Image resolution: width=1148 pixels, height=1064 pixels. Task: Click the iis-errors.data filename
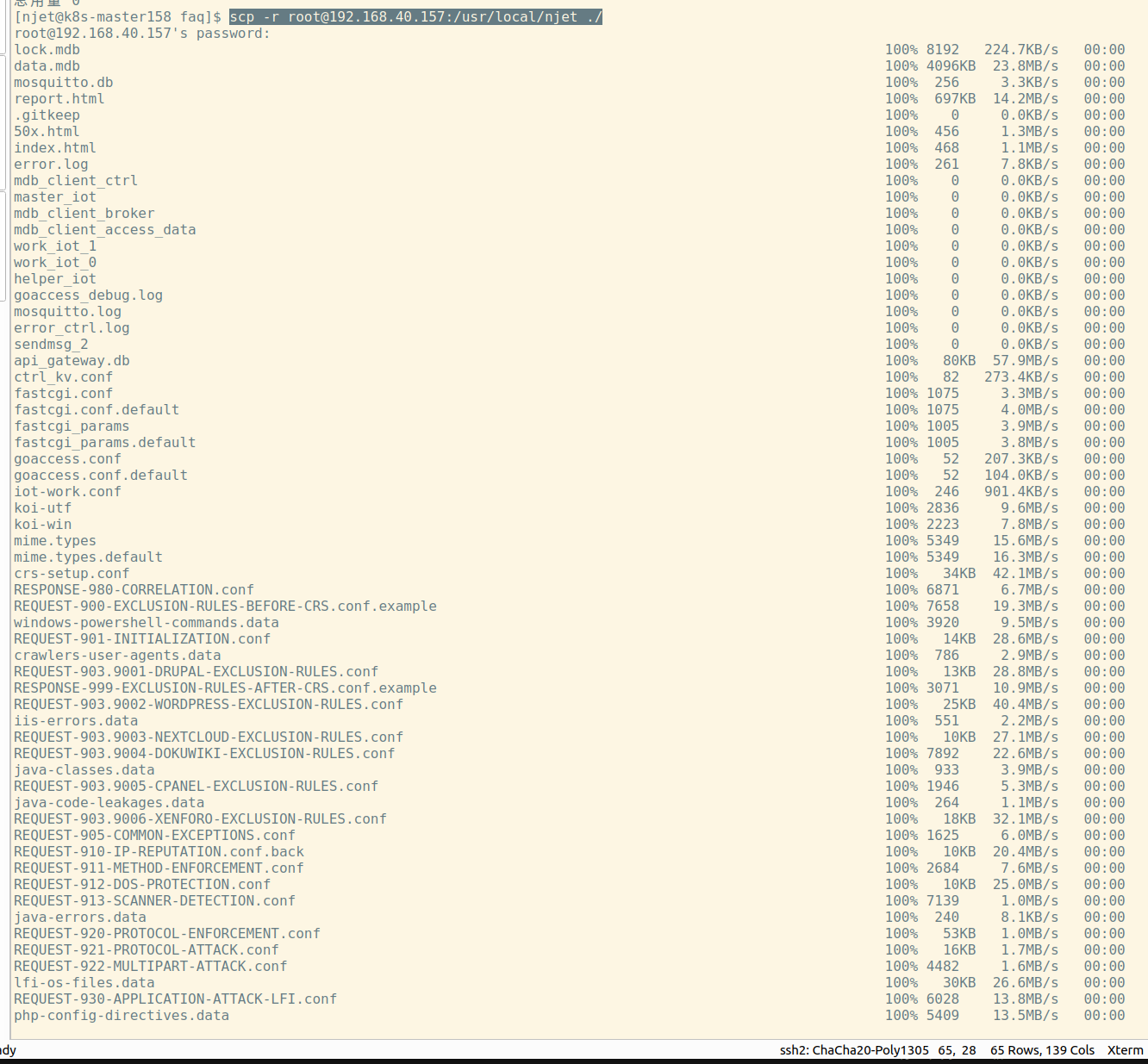76,721
